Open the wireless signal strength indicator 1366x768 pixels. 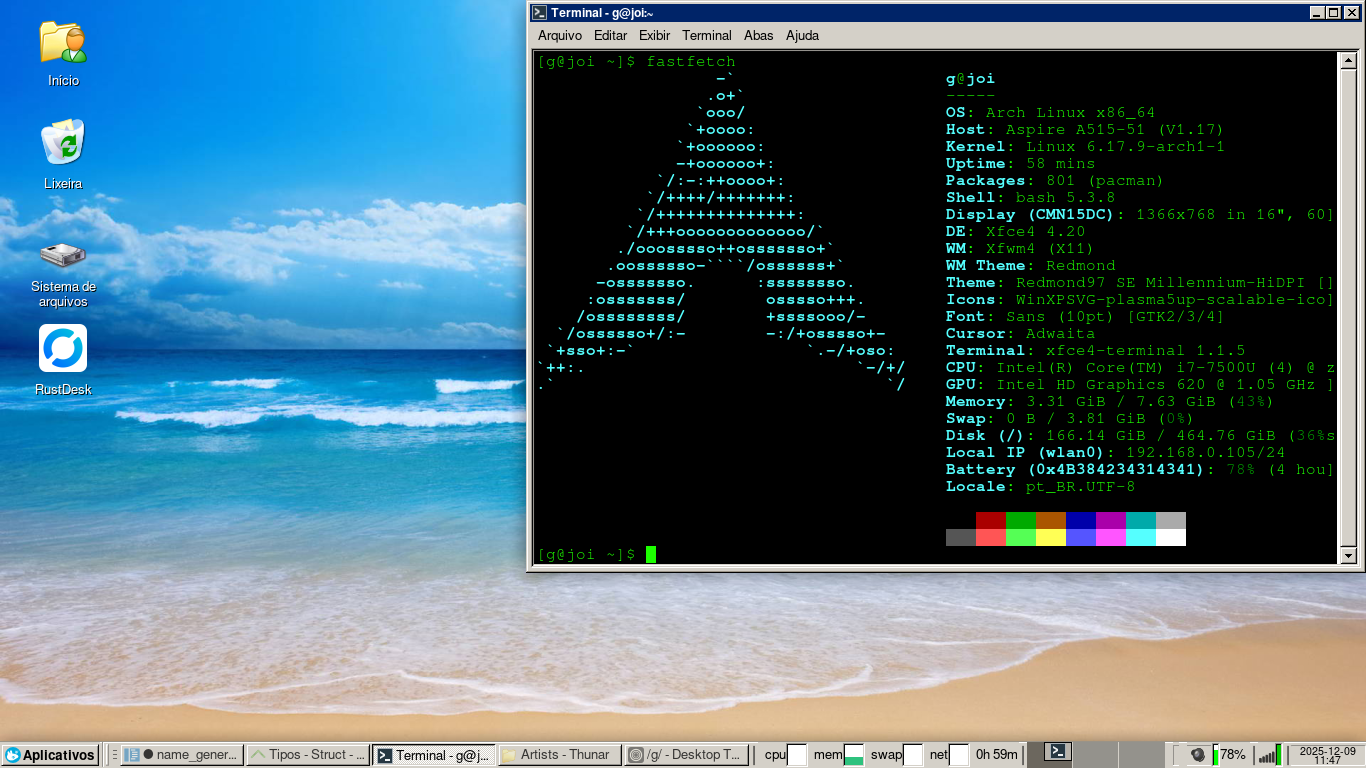[1269, 755]
